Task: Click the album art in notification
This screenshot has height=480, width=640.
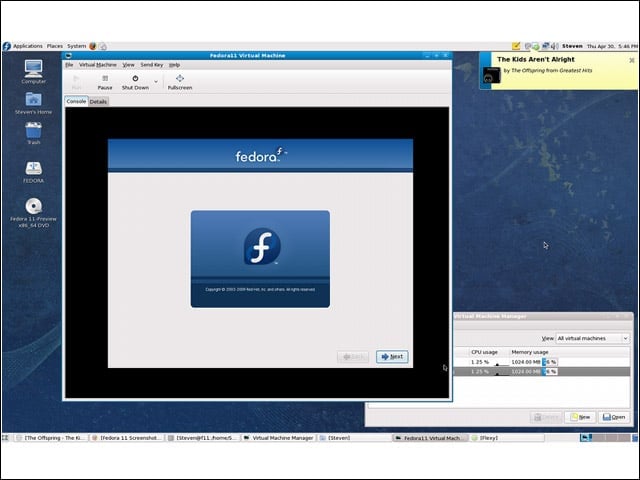Action: point(491,75)
